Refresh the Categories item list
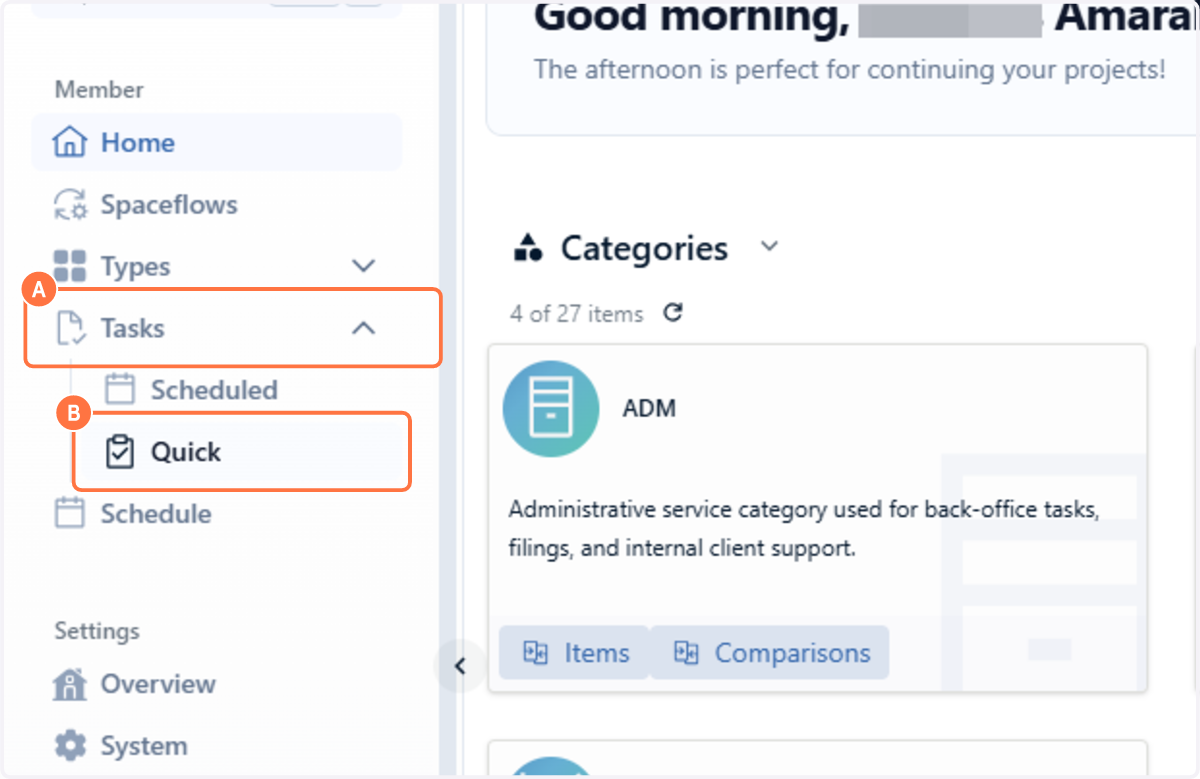 673,313
